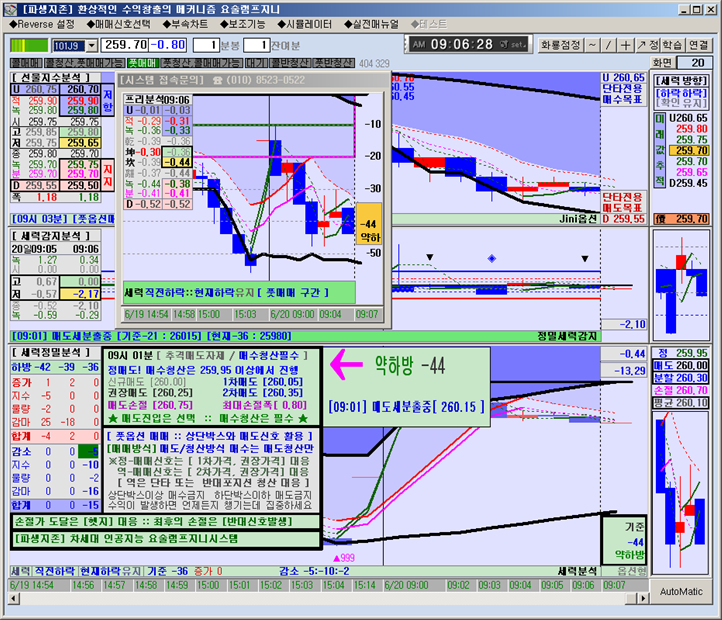Click the 잔여분 remaining minutes field
This screenshot has width=722, height=620.
256,45
